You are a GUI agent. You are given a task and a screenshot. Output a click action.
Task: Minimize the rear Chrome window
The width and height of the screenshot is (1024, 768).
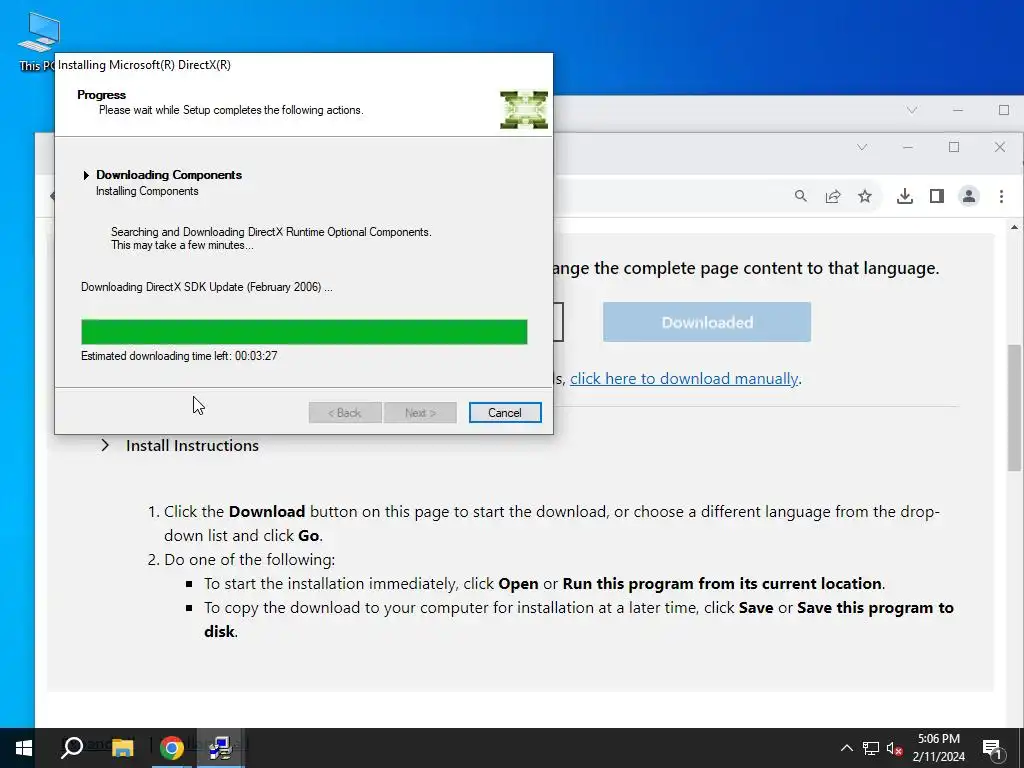click(x=958, y=110)
